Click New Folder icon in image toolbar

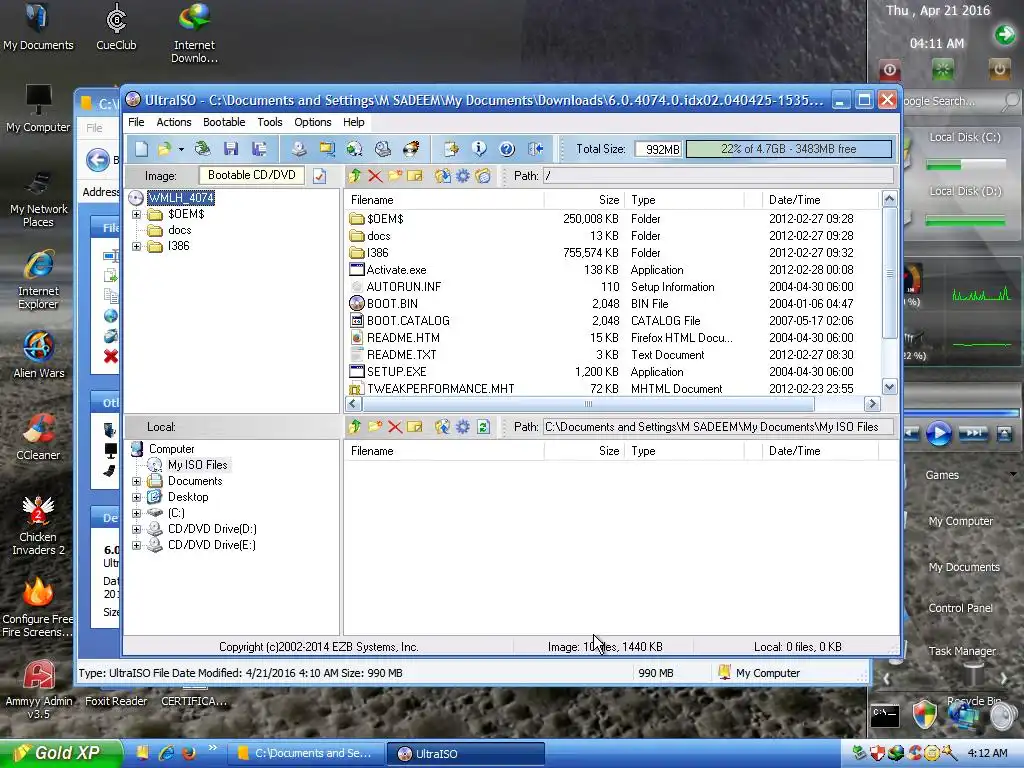395,176
